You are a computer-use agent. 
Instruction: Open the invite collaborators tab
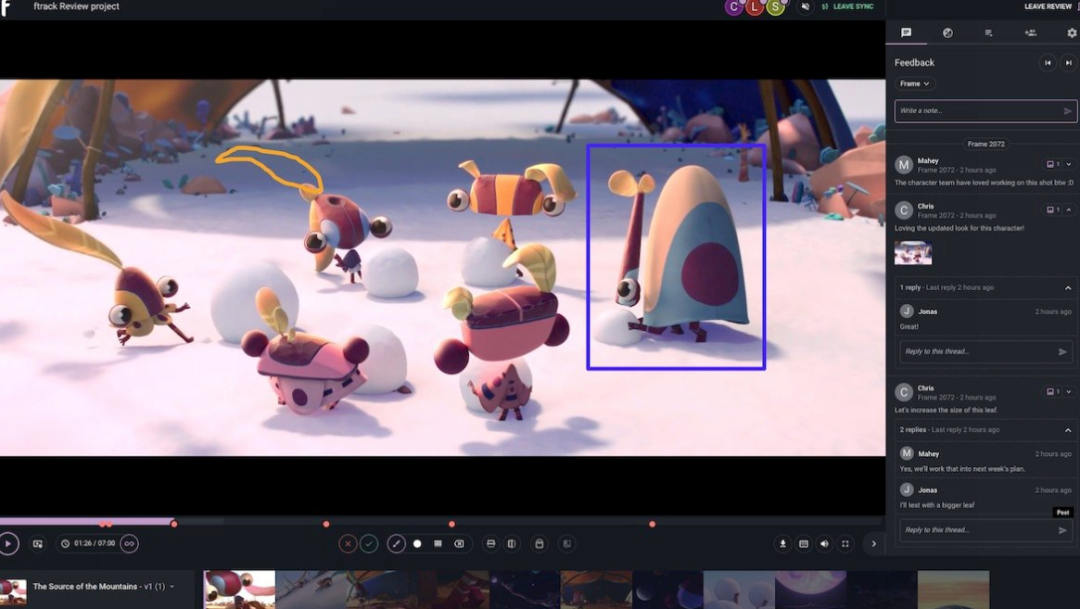pos(1030,32)
